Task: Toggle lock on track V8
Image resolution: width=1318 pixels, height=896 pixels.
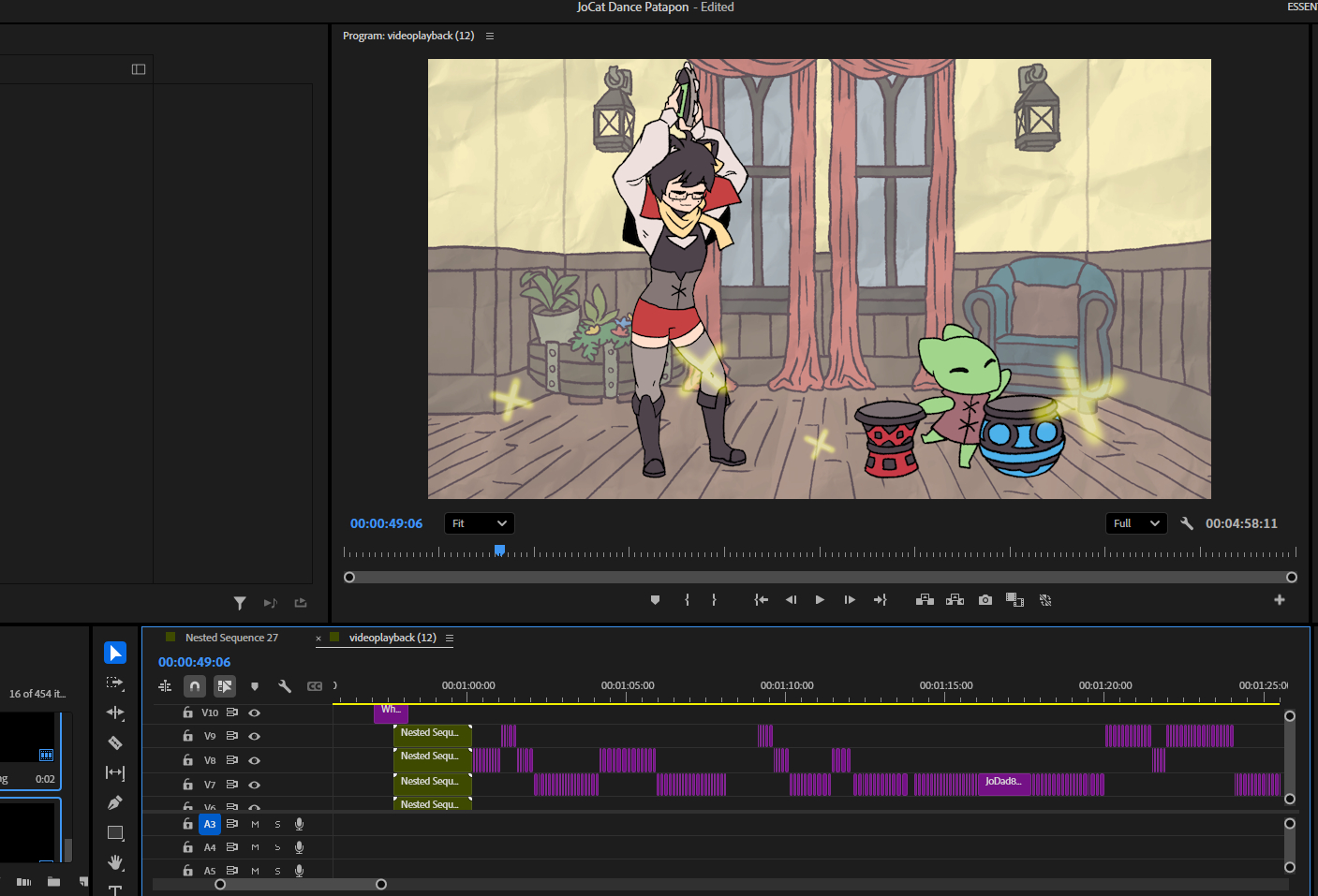Action: click(187, 760)
